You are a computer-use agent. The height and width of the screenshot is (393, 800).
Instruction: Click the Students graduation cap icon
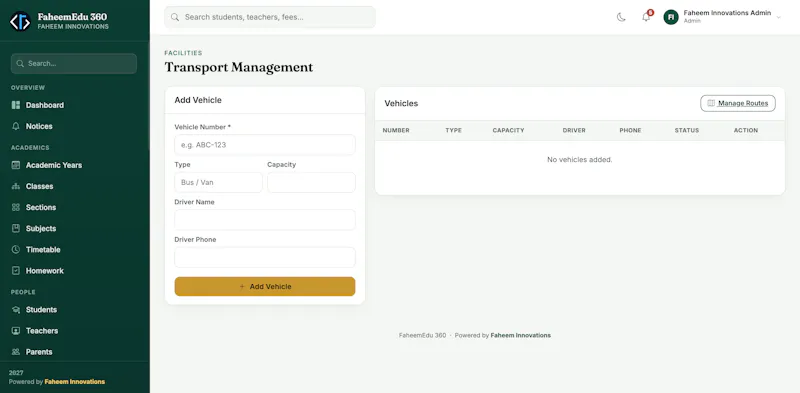click(16, 310)
